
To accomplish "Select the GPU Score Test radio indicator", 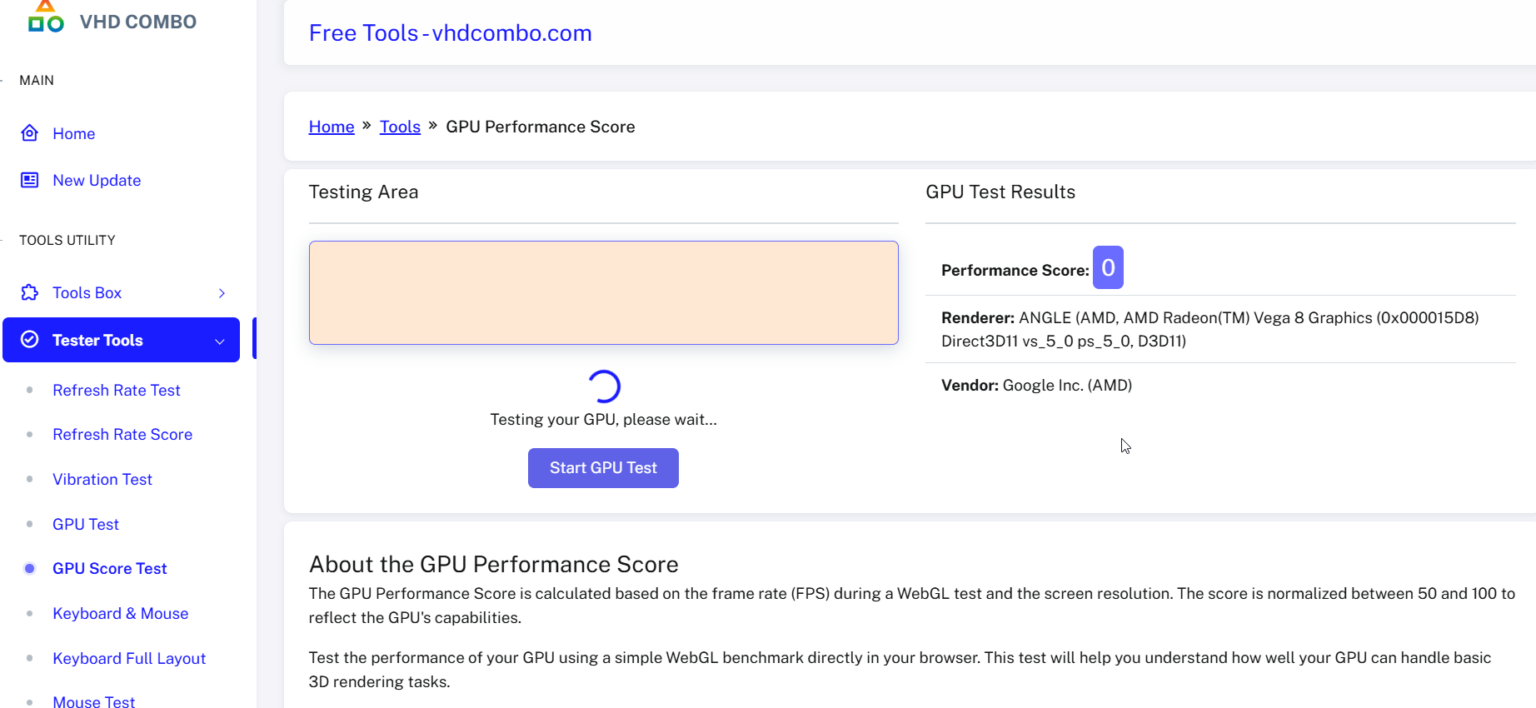I will 27,568.
